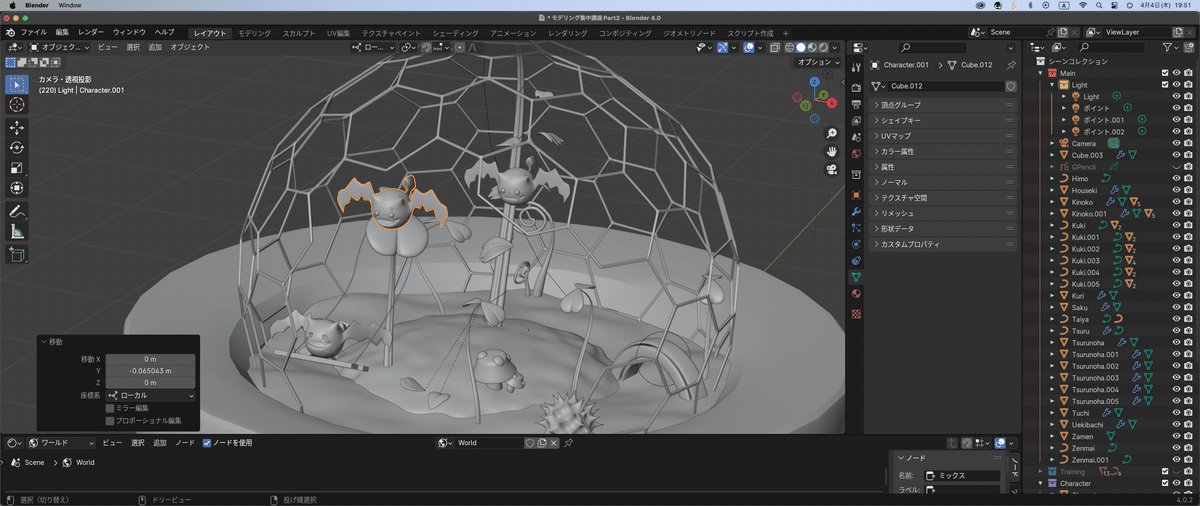Hide the Tsuru object in outliner
Screen dimensions: 1200x506
(1176, 331)
